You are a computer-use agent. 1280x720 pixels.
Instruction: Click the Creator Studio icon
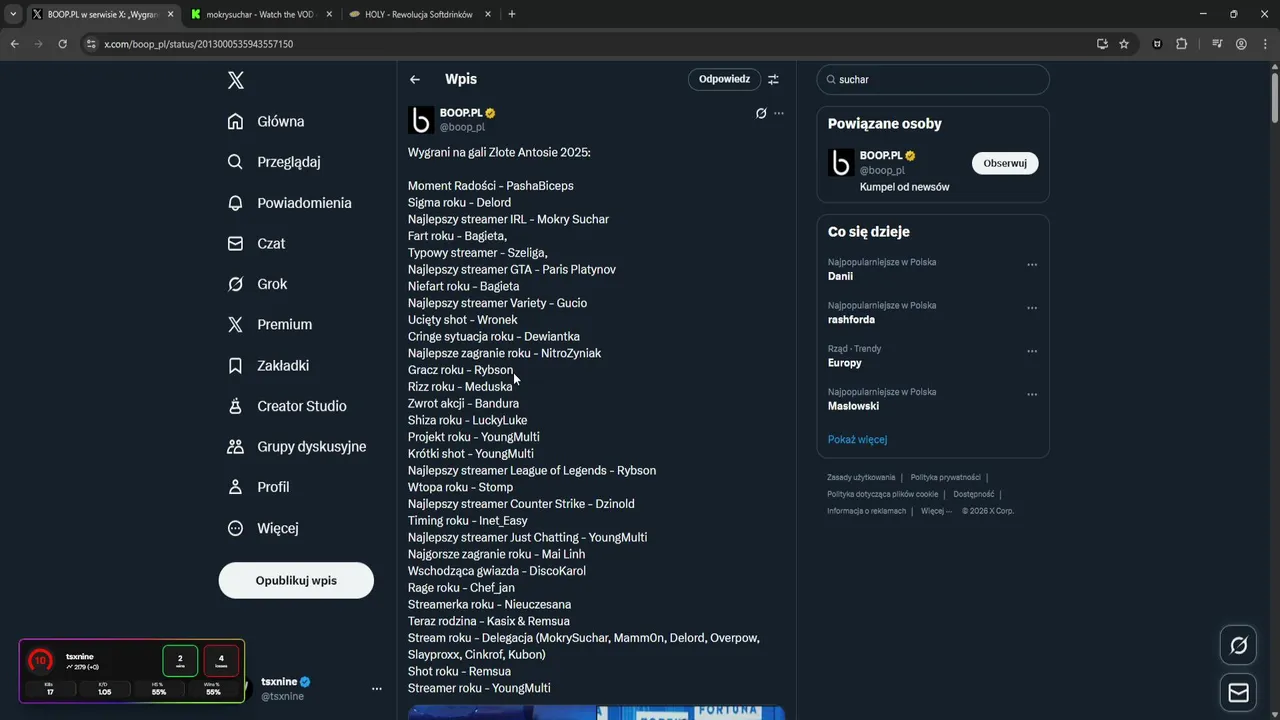(x=235, y=406)
